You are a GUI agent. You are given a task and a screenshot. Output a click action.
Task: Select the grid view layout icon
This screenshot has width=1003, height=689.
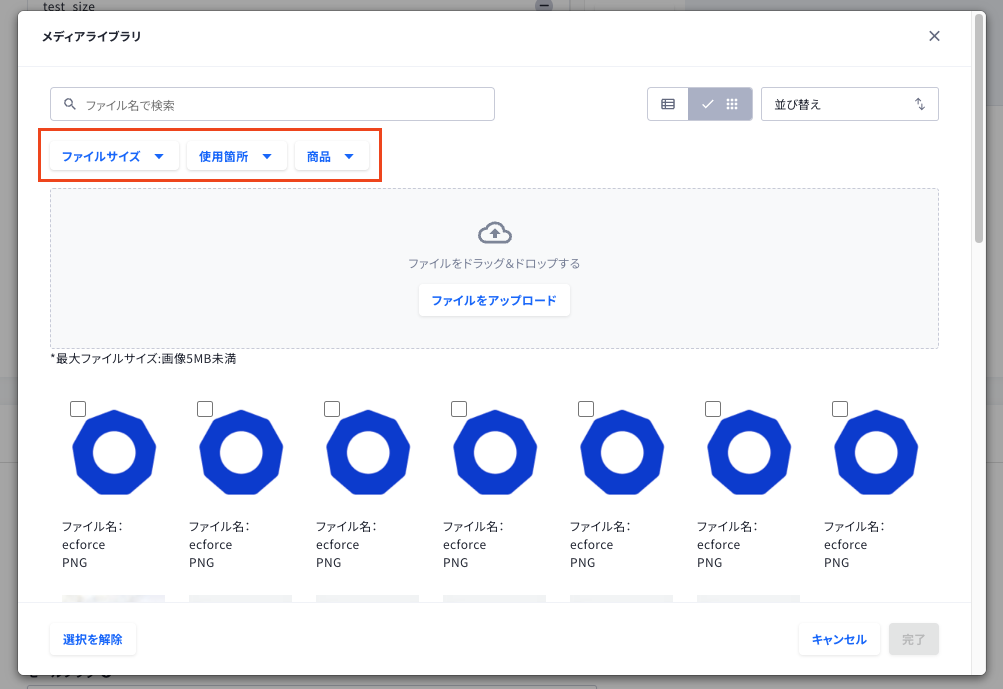click(x=732, y=104)
